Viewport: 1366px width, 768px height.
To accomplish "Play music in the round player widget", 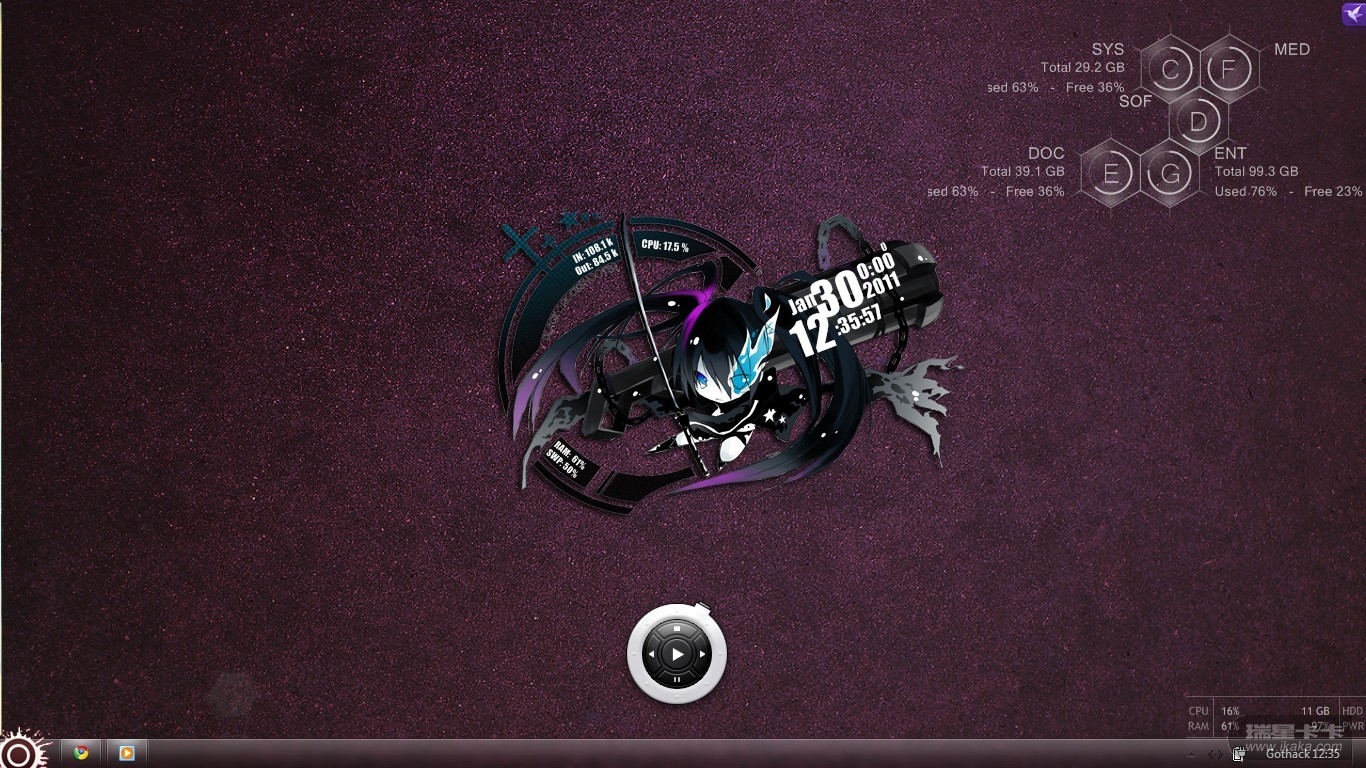I will [x=677, y=654].
